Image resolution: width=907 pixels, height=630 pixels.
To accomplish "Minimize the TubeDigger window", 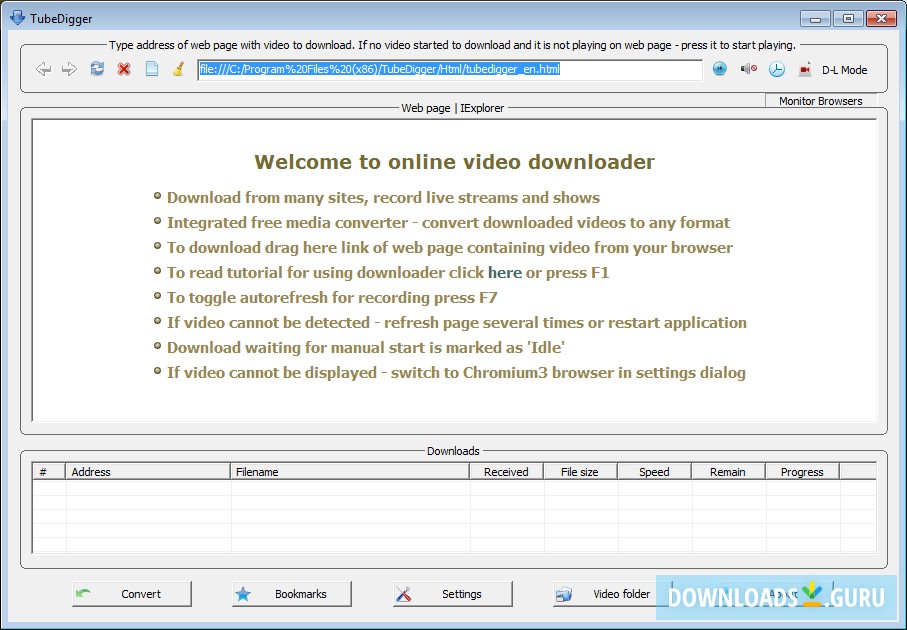I will pos(816,19).
